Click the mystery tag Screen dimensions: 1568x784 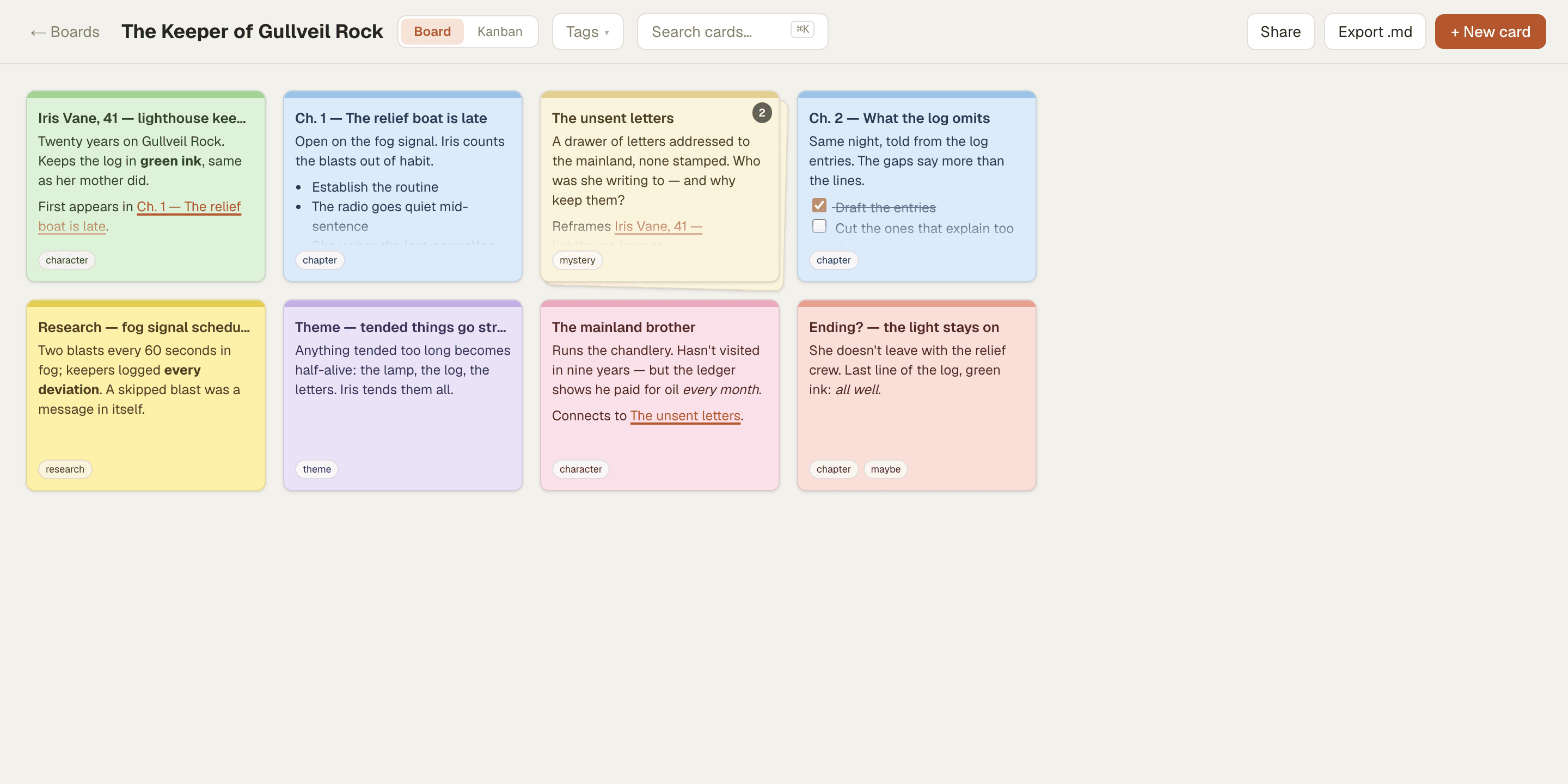(577, 261)
